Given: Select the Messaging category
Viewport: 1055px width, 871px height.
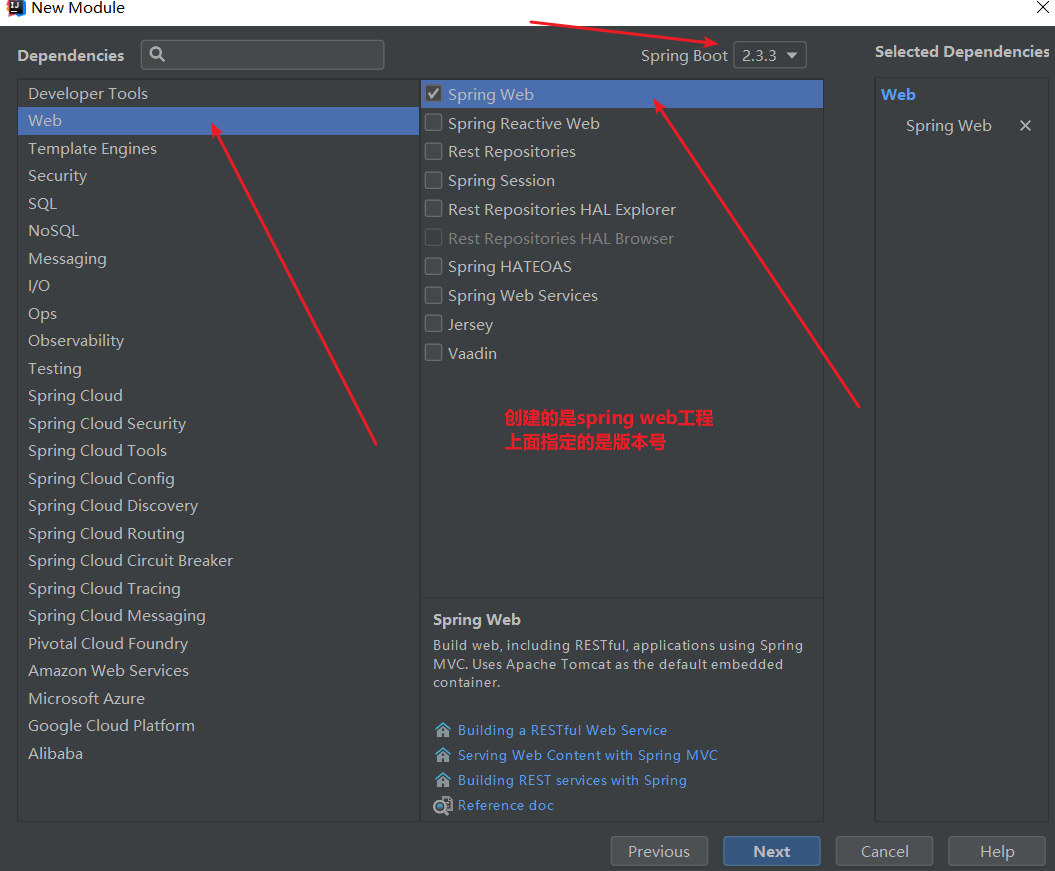Looking at the screenshot, I should tap(219, 259).
